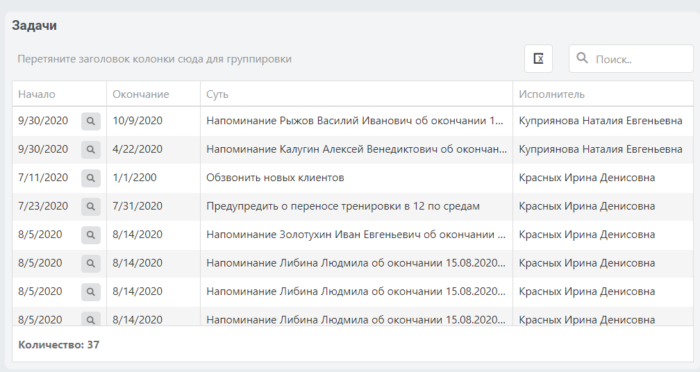The image size is (700, 372).
Task: Open details icon for Рыжов Василий Иванович row
Action: click(x=91, y=121)
